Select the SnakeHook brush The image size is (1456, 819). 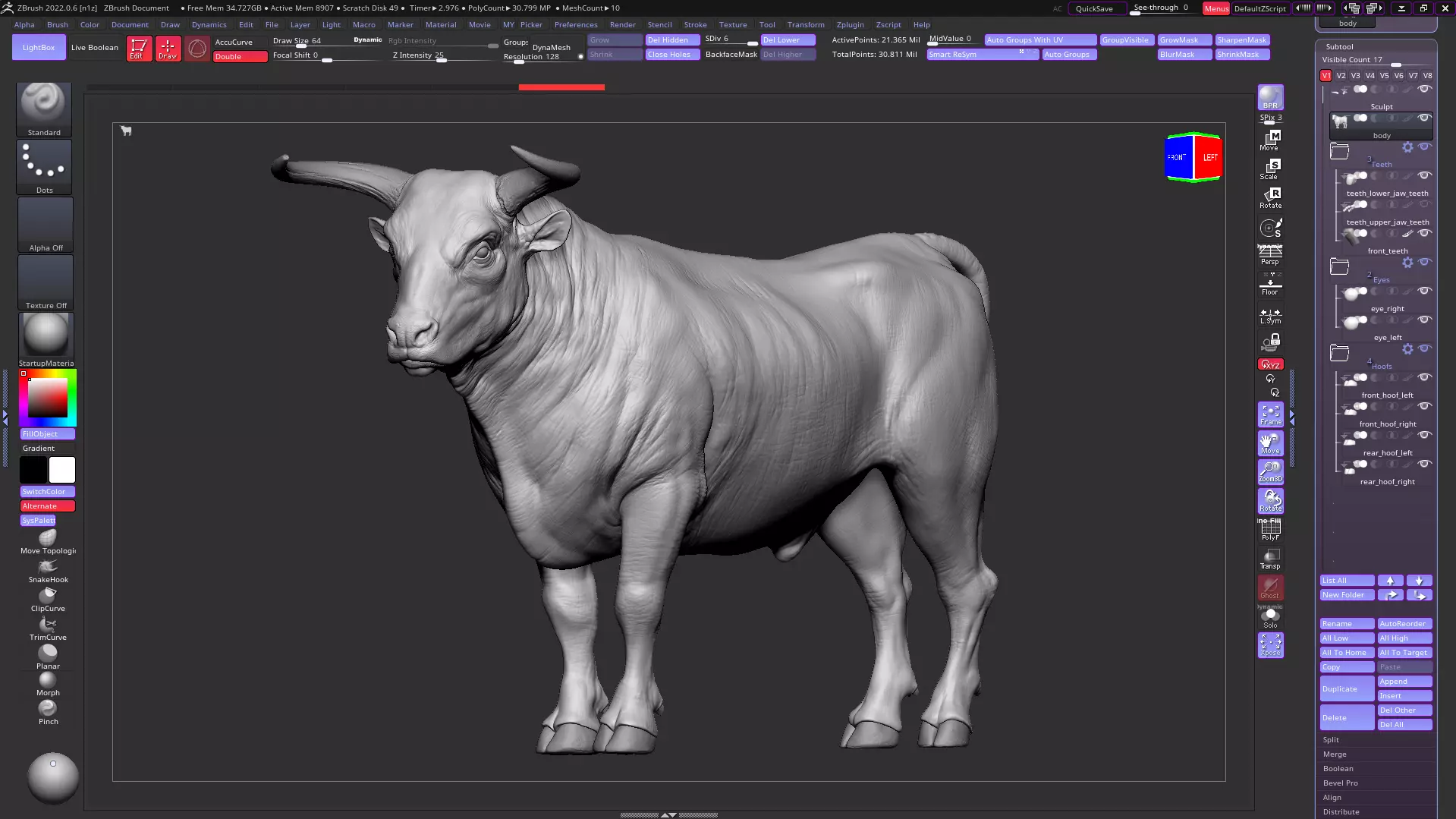point(48,571)
